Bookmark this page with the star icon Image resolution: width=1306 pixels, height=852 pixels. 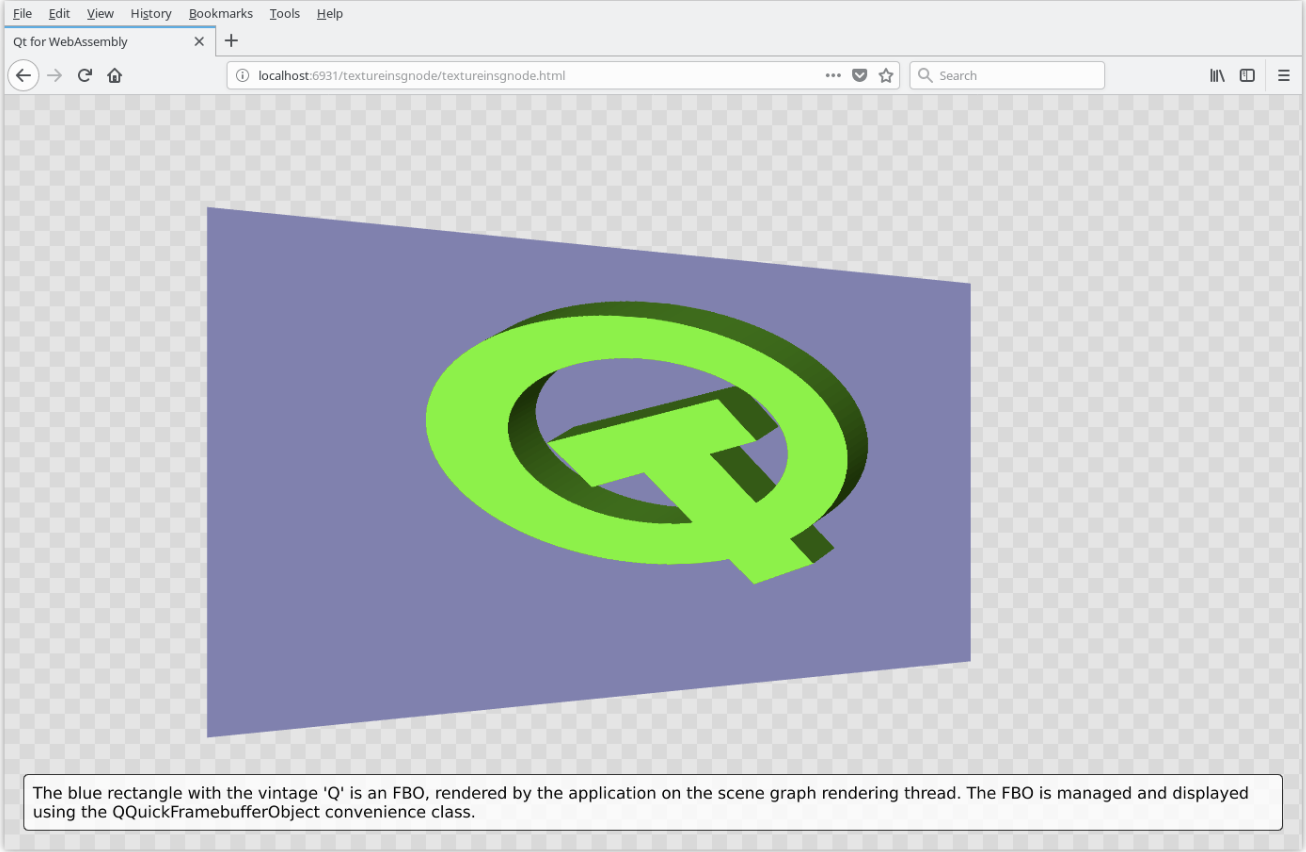coord(886,75)
